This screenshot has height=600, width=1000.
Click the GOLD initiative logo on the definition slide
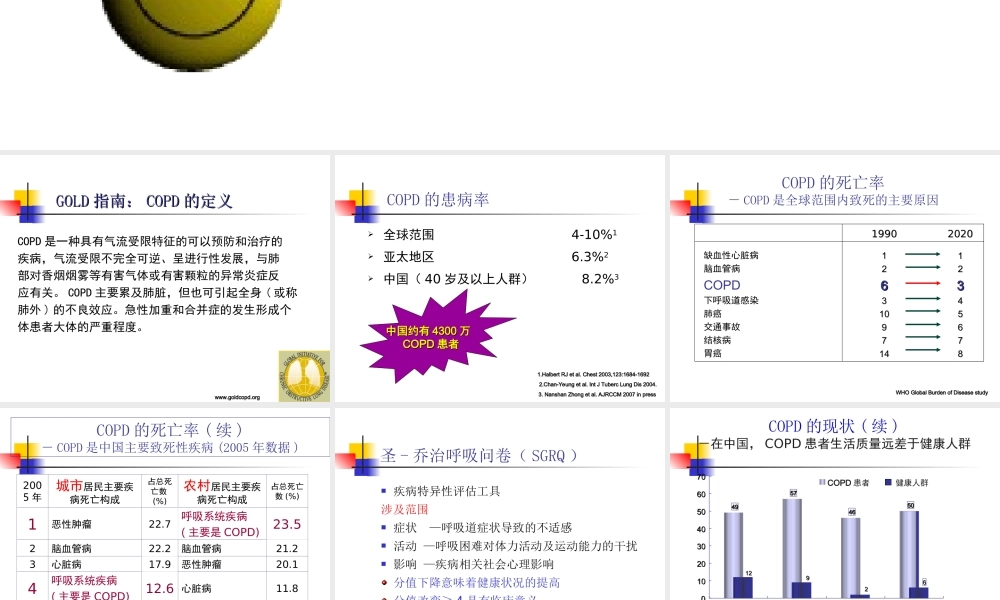(304, 372)
